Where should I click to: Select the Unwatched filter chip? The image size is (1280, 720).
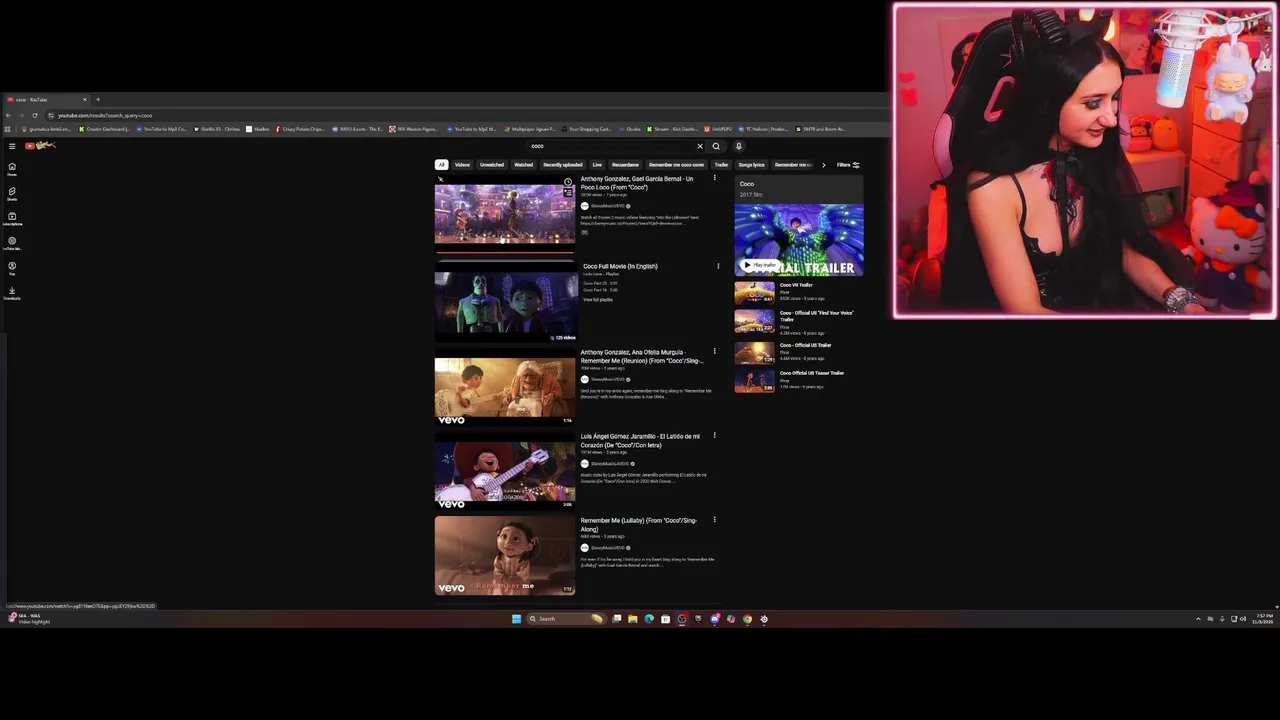click(x=492, y=165)
